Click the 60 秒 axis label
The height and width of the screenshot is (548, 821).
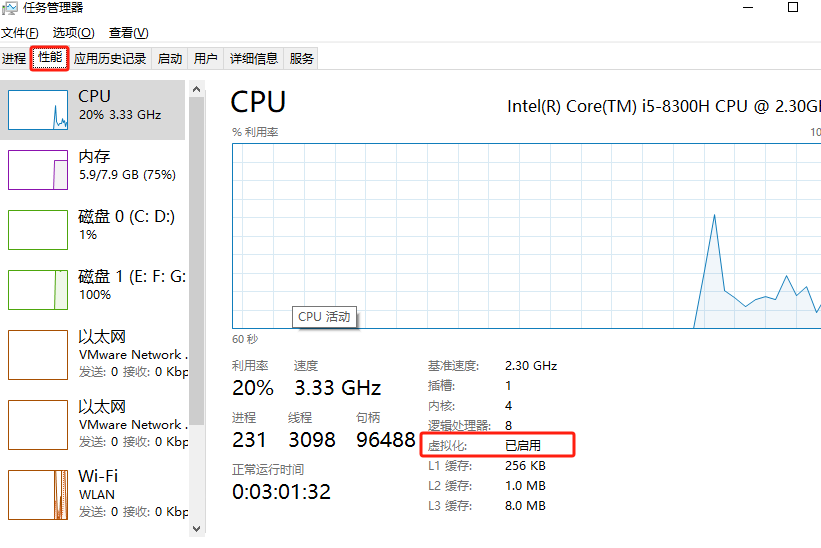[x=245, y=339]
